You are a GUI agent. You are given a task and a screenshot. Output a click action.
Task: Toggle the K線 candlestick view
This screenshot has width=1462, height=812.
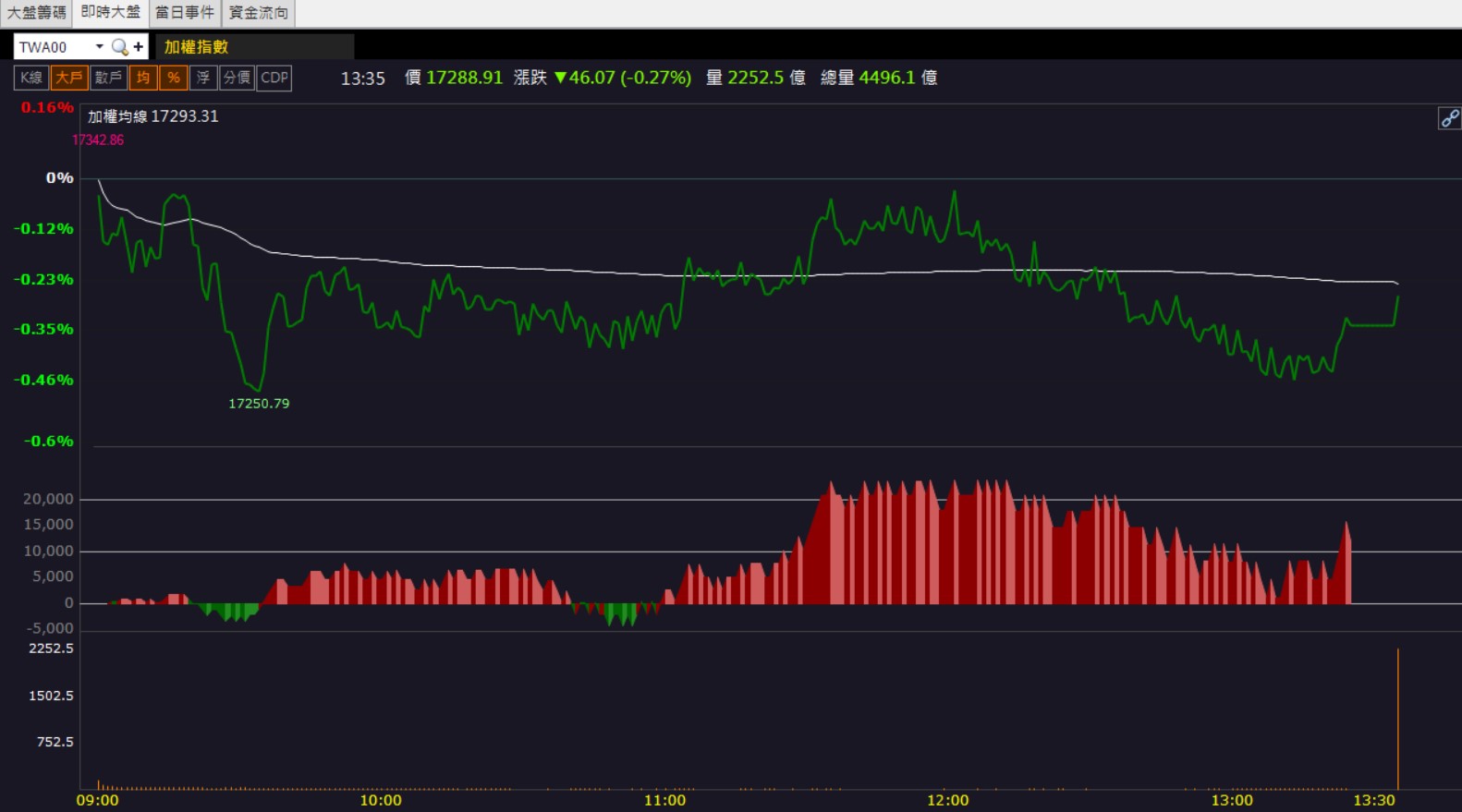[x=31, y=78]
